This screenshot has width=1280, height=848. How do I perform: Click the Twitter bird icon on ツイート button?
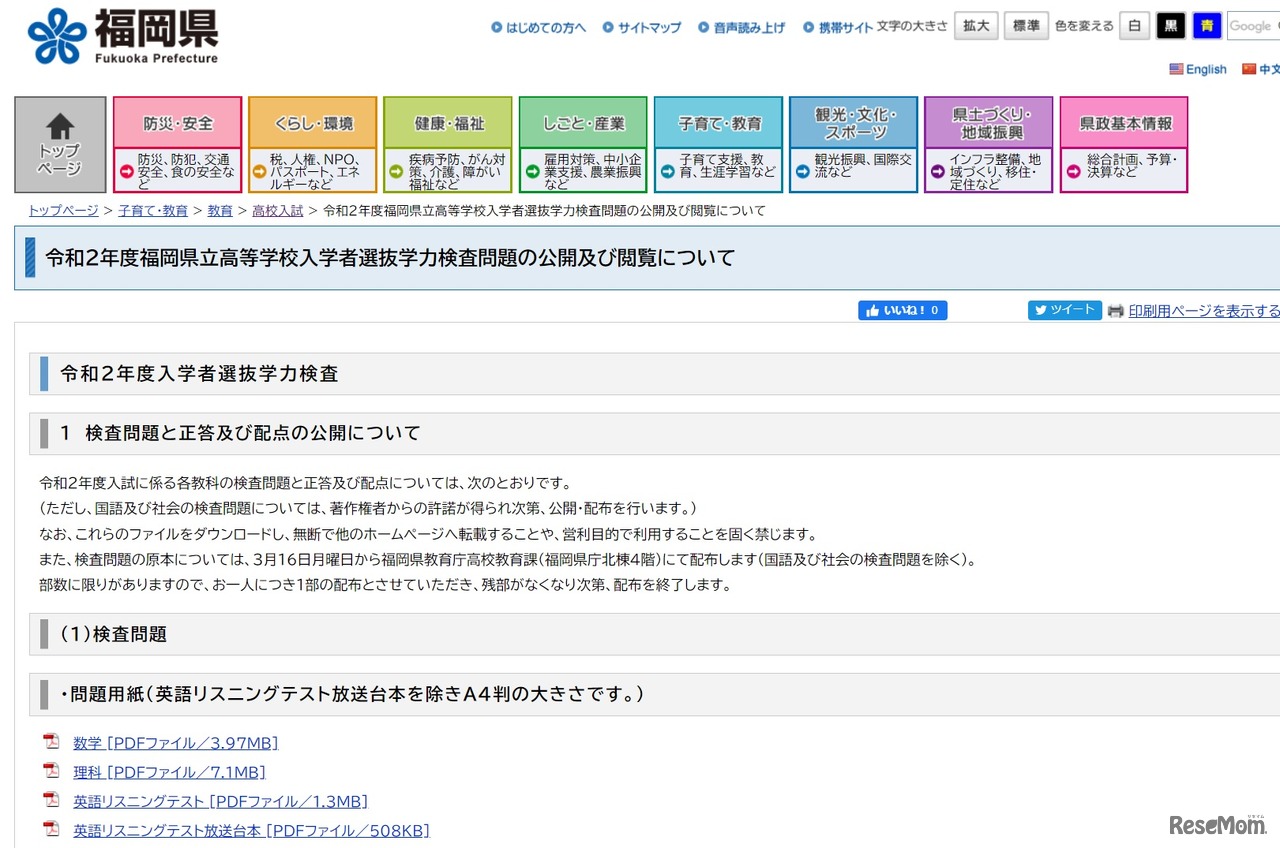[1040, 310]
